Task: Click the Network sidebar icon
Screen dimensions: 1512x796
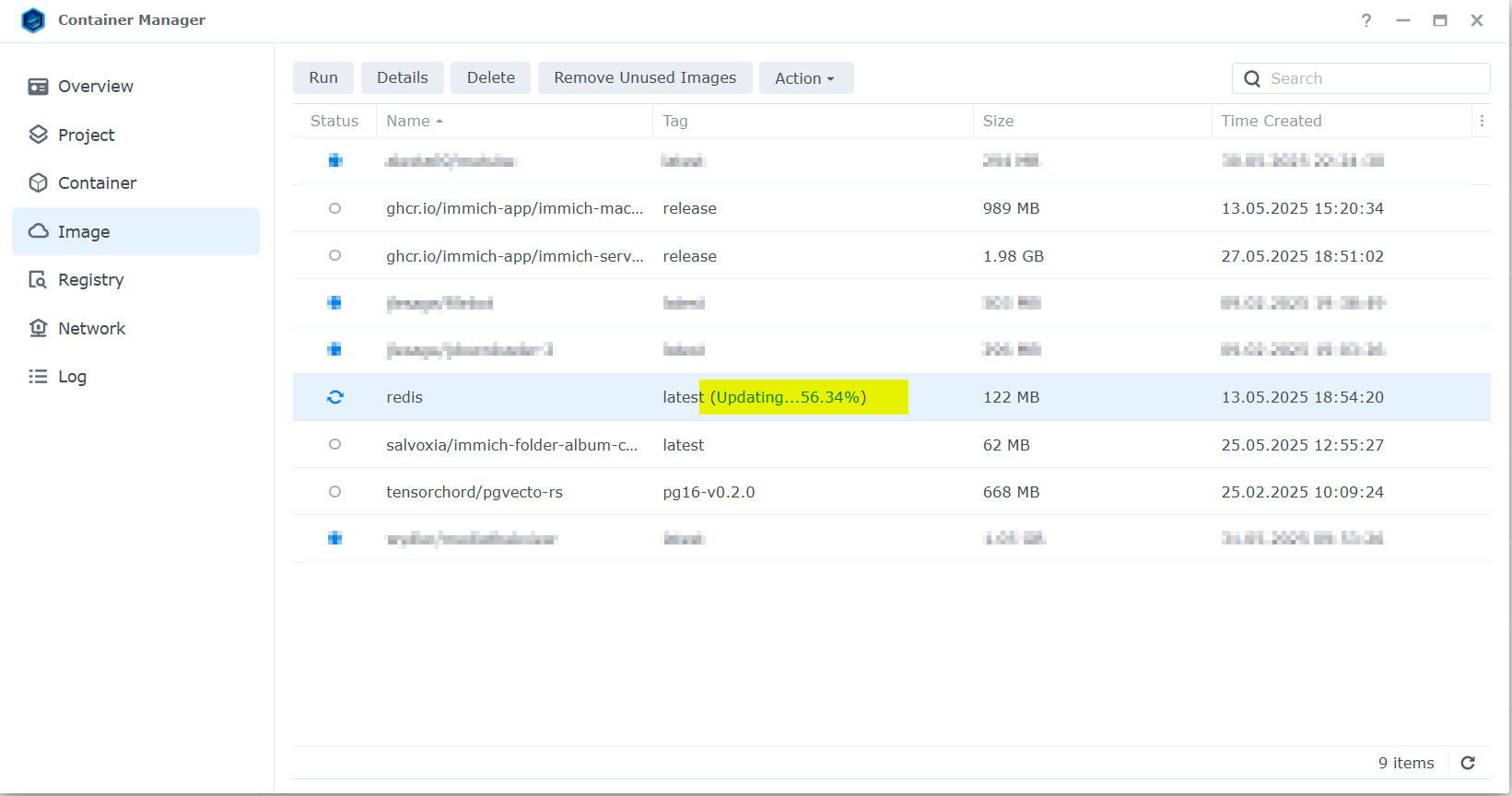Action: tap(38, 328)
